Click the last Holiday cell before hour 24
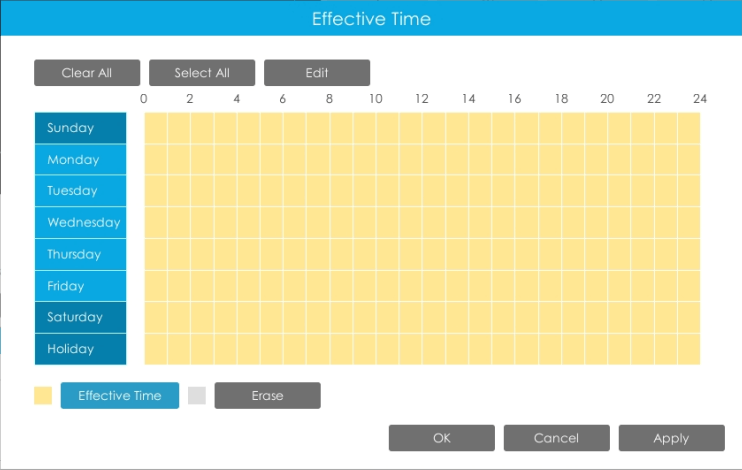Viewport: 742px width, 470px height. pyautogui.click(x=689, y=349)
